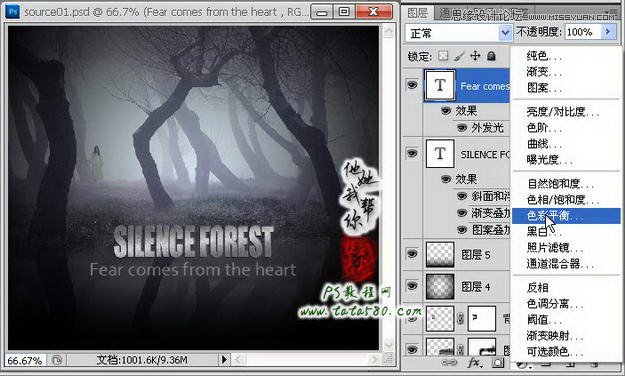Select the 图层 5 layer name

pyautogui.click(x=476, y=254)
